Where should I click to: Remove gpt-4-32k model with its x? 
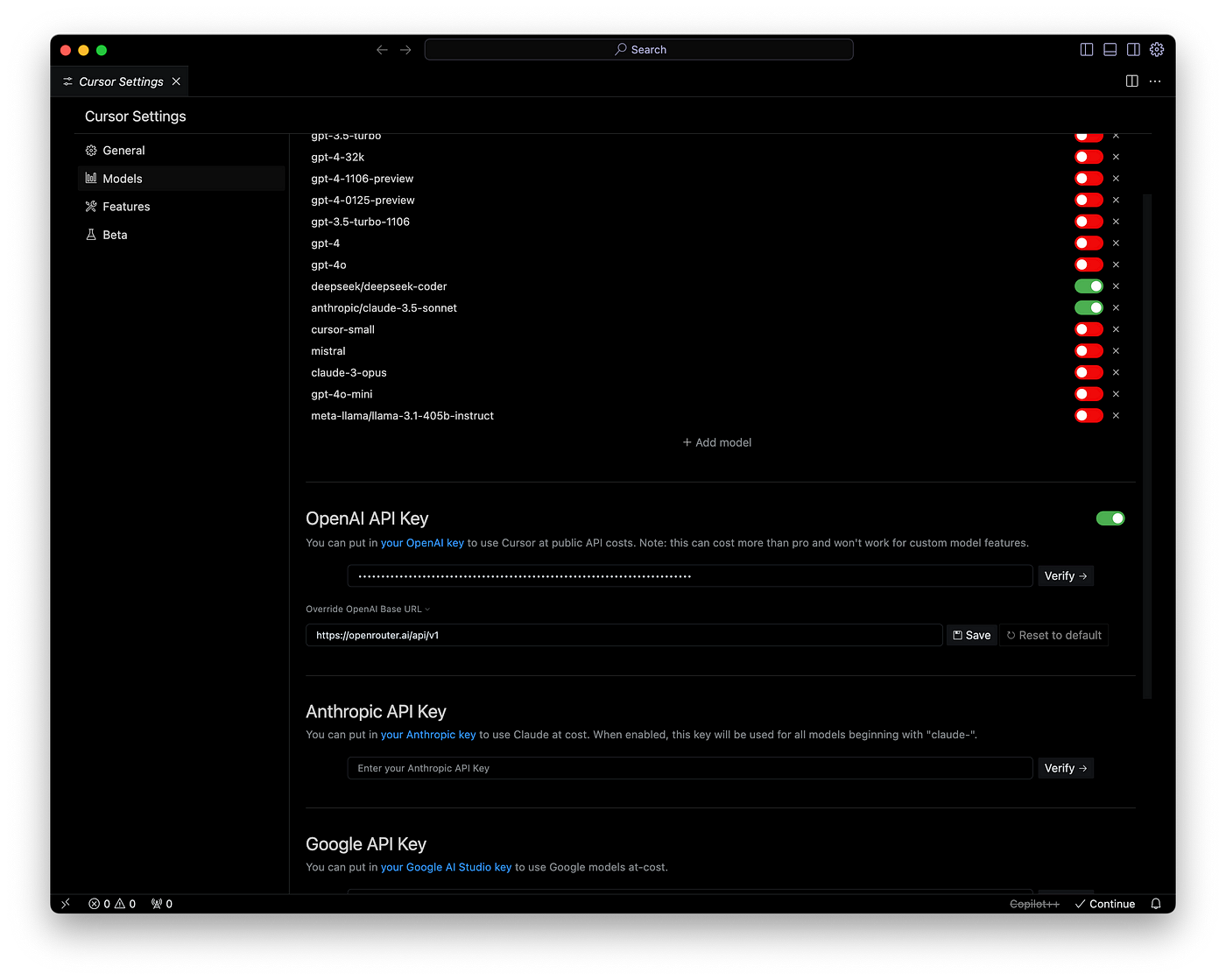tap(1116, 157)
